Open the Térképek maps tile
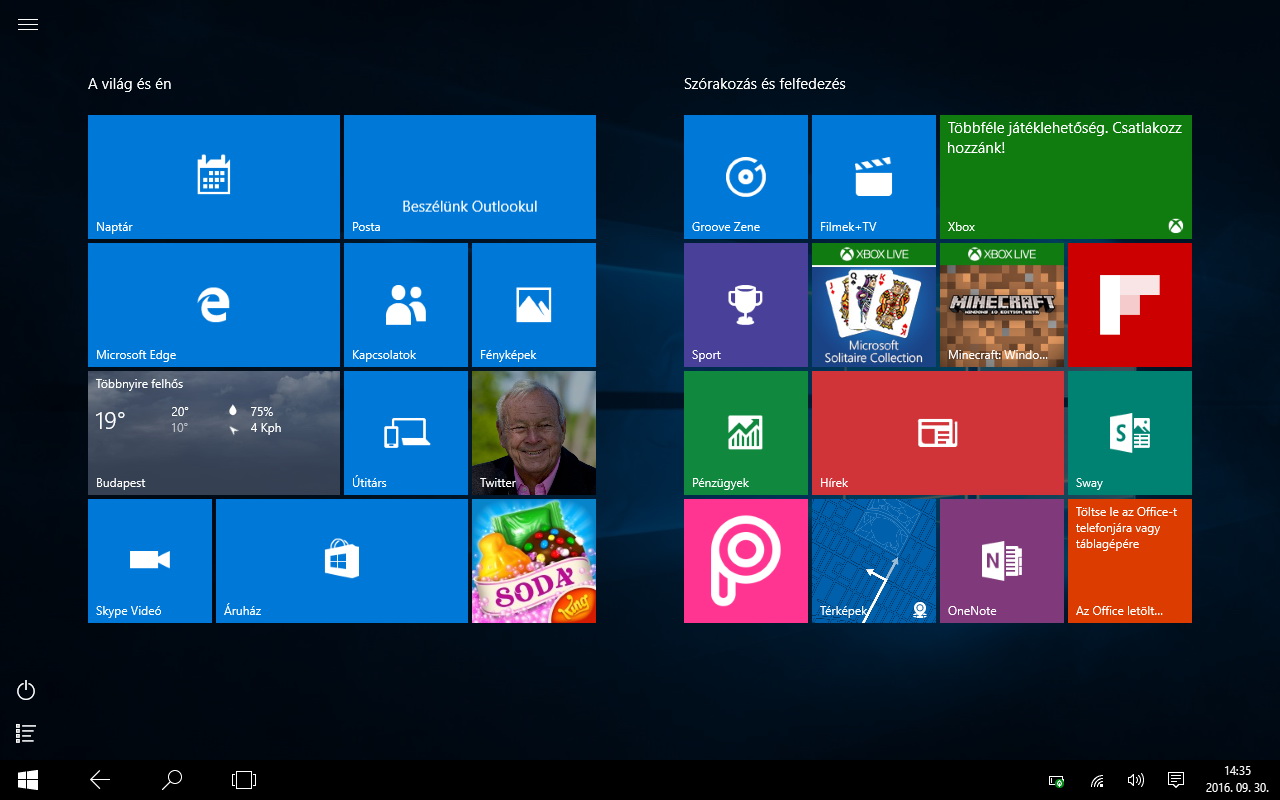The height and width of the screenshot is (800, 1280). 874,561
